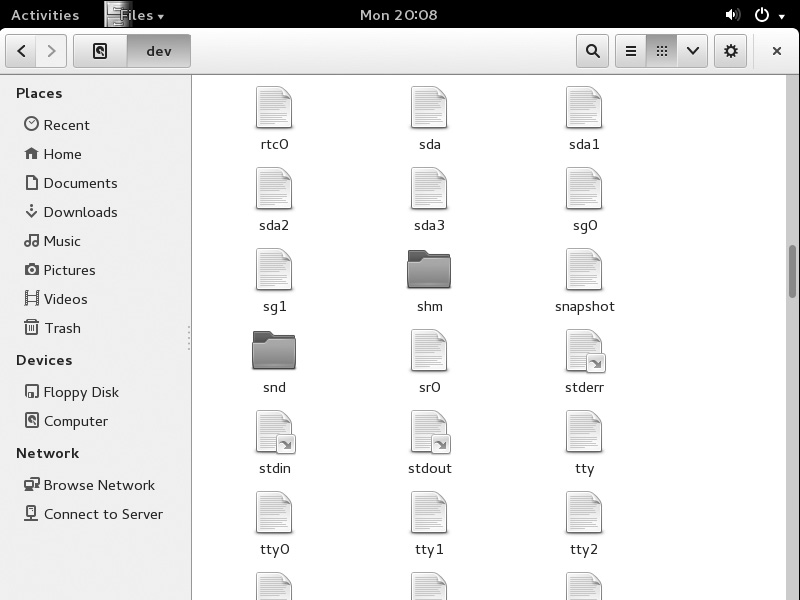Open Trash in sidebar

(x=53, y=328)
